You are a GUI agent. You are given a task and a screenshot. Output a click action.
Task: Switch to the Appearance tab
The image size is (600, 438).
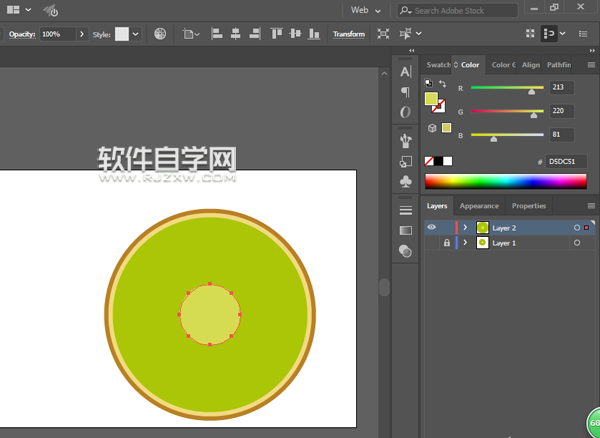[479, 206]
